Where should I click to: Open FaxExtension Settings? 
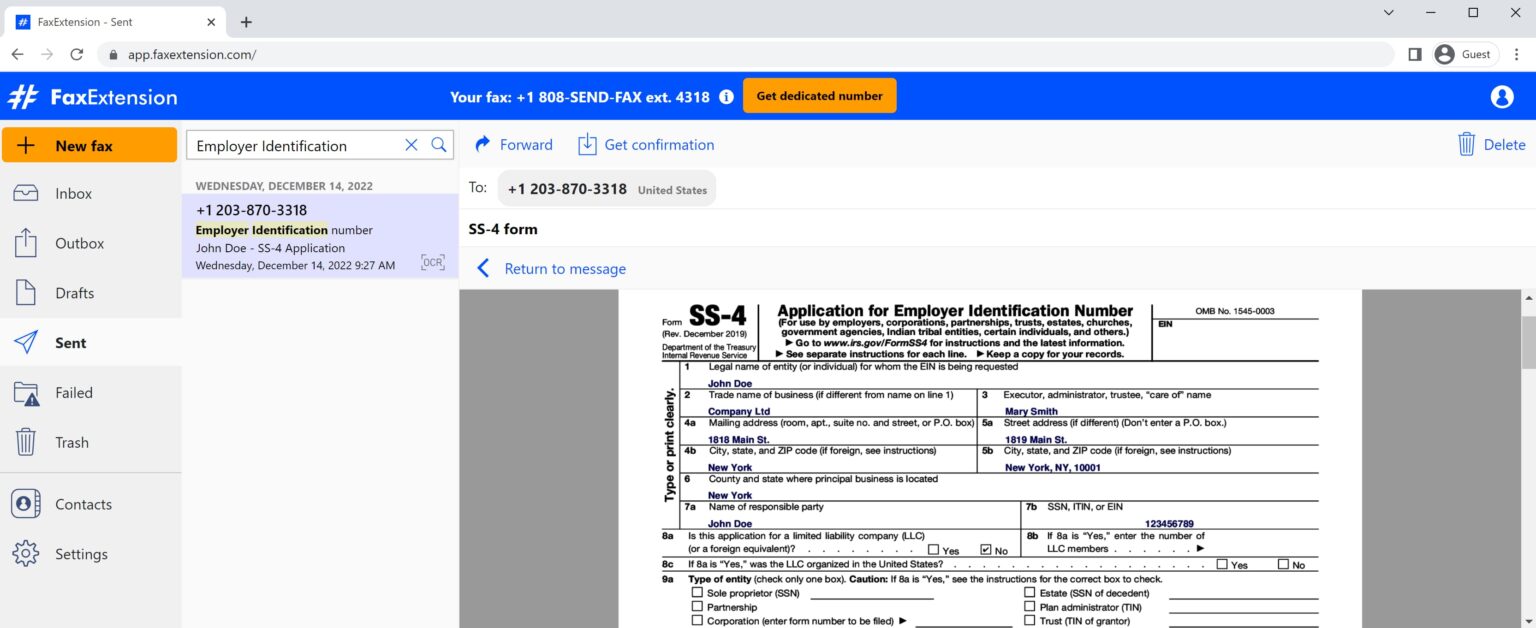pos(81,553)
